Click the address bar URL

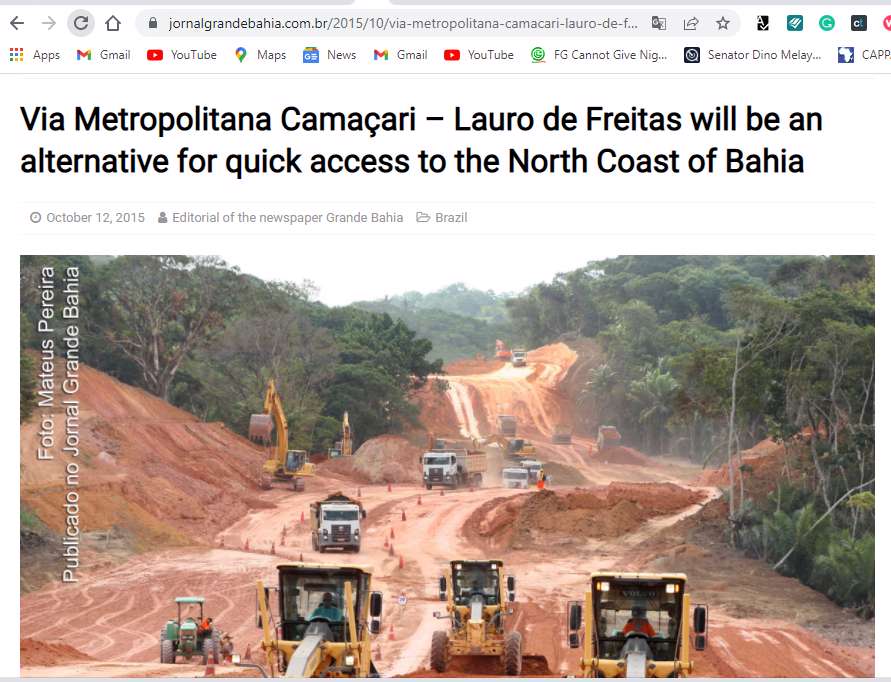[403, 23]
